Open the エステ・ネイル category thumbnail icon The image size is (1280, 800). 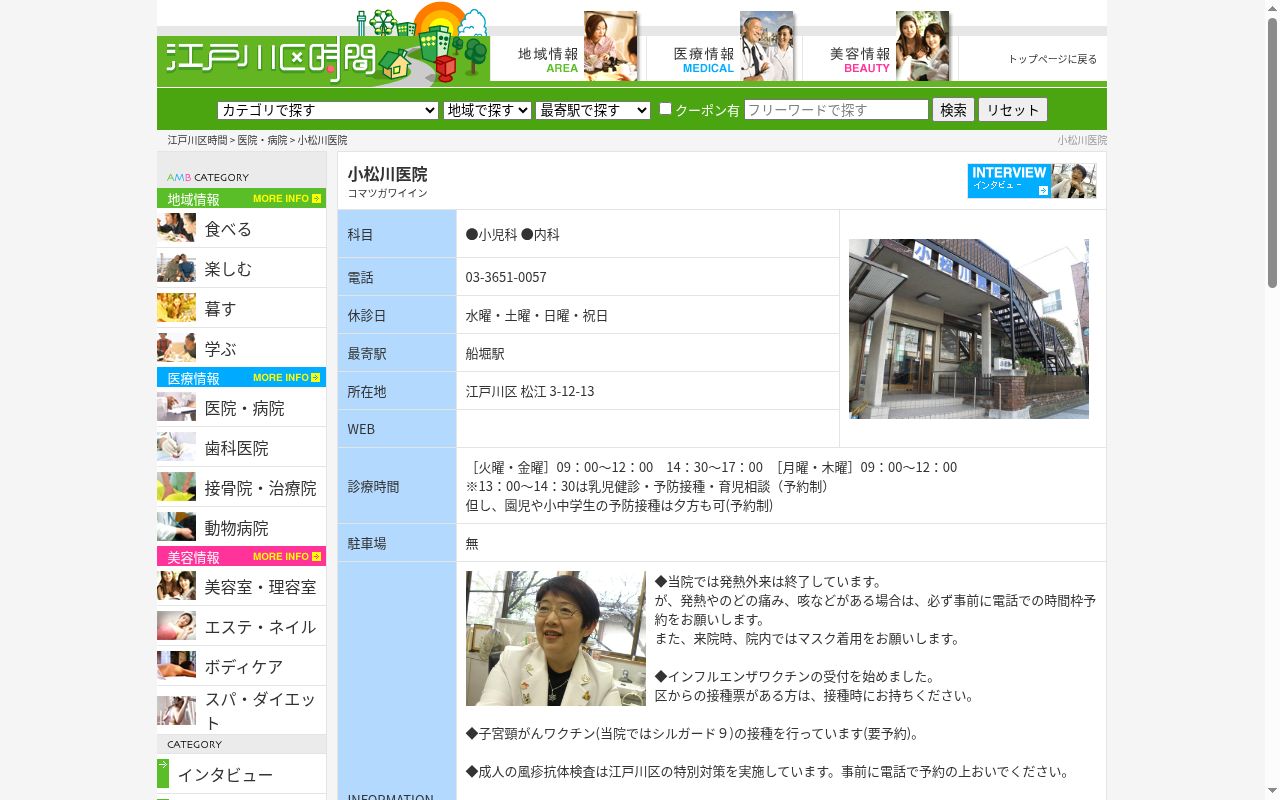[176, 626]
